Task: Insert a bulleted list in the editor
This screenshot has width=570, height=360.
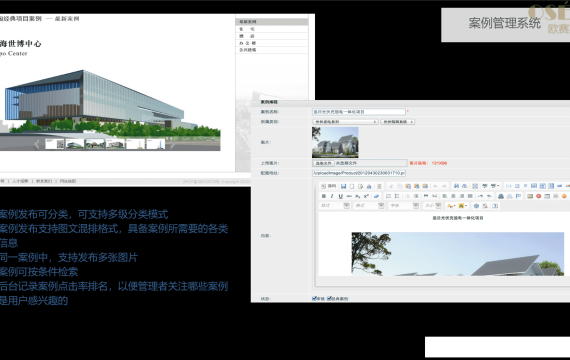Action: click(x=397, y=196)
